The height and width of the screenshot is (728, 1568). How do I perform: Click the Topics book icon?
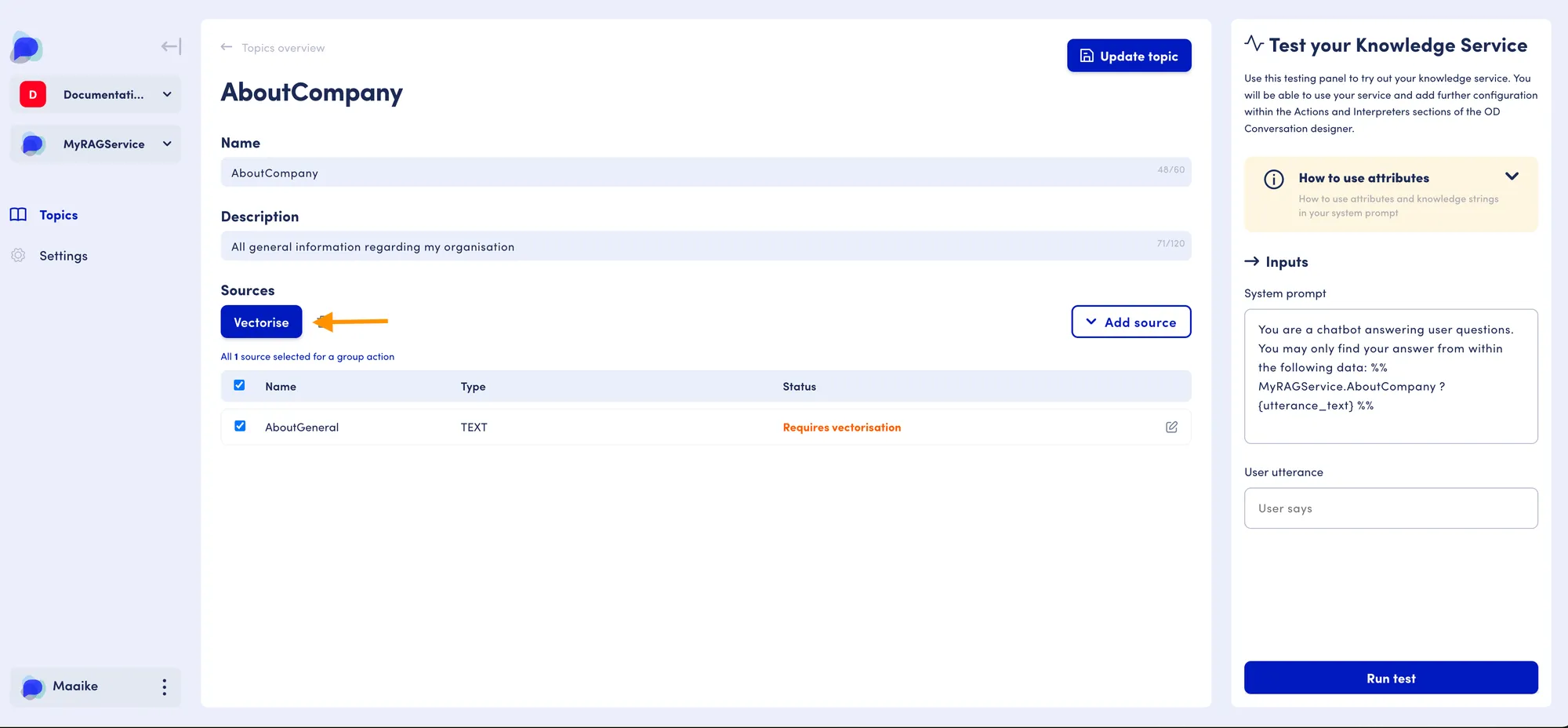coord(18,215)
